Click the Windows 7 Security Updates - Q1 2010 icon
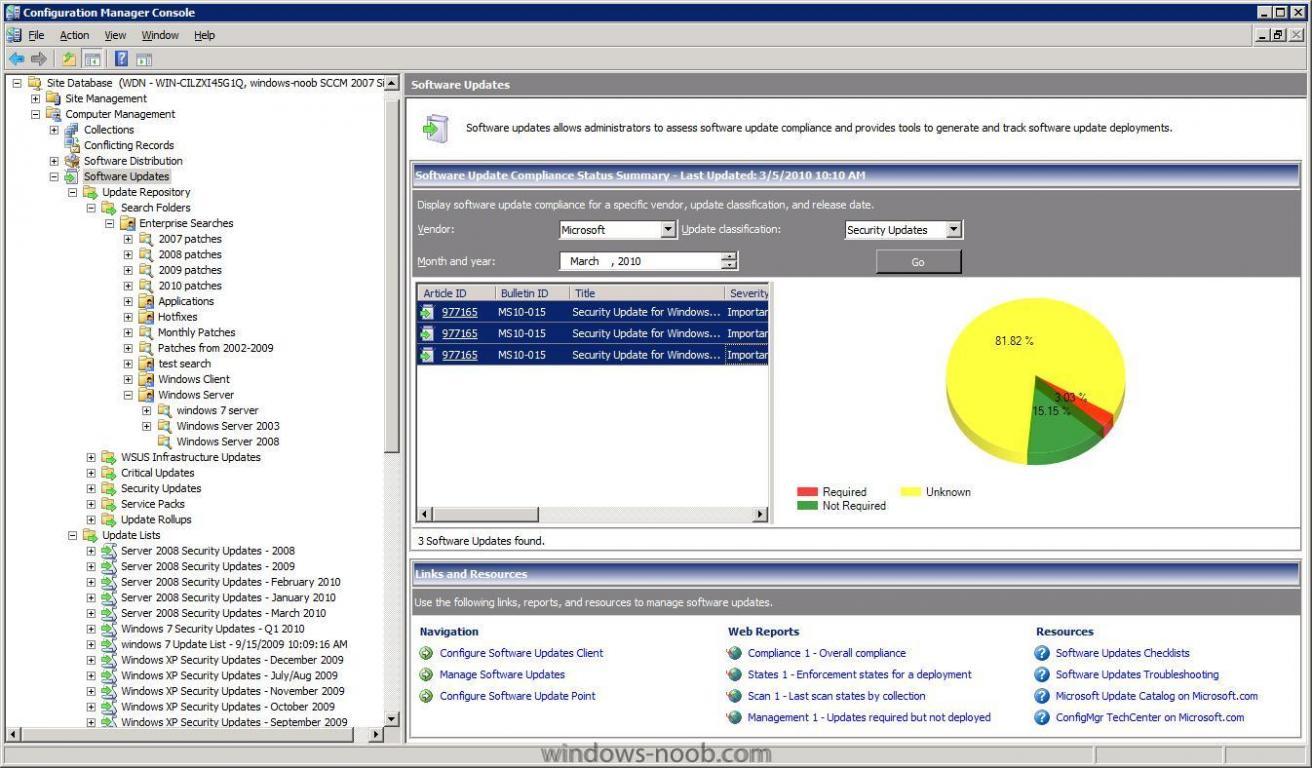1312x768 pixels. (109, 629)
